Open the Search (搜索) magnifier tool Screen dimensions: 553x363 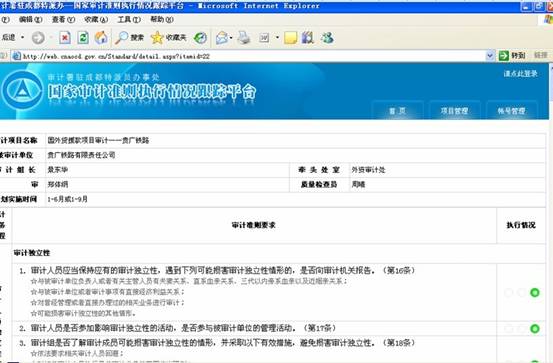129,37
